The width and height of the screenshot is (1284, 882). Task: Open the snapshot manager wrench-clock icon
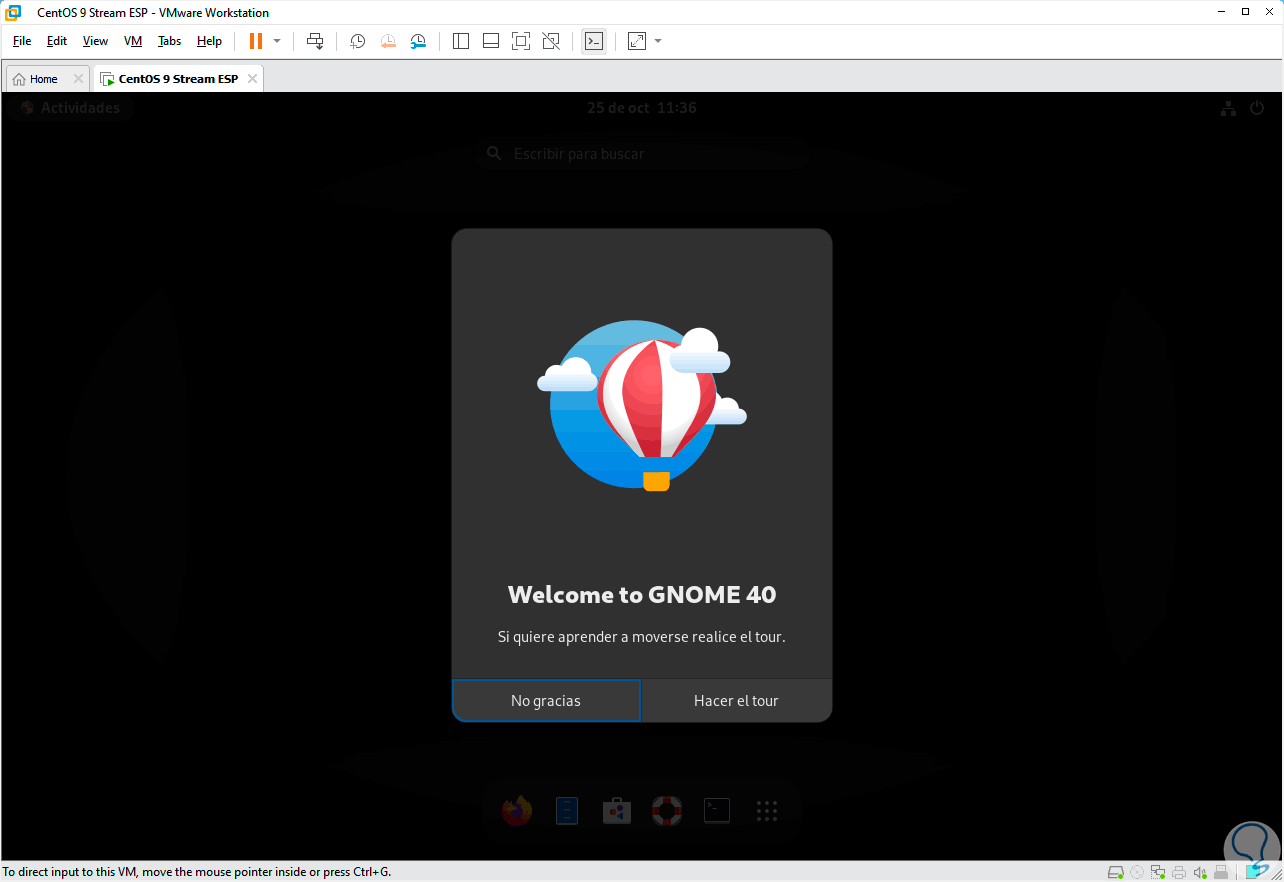click(418, 41)
